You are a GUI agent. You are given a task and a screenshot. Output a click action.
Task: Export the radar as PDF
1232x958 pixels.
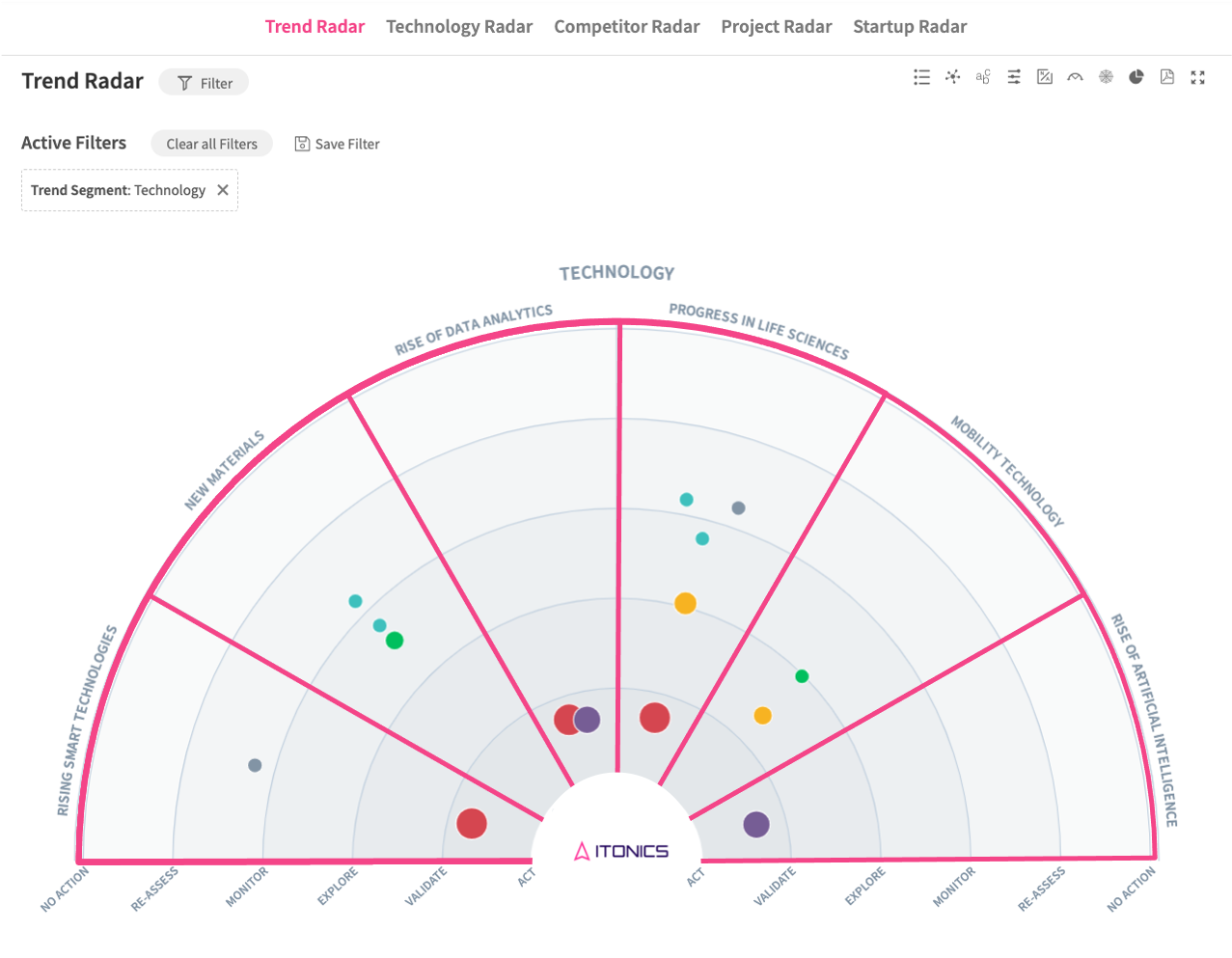point(1167,77)
